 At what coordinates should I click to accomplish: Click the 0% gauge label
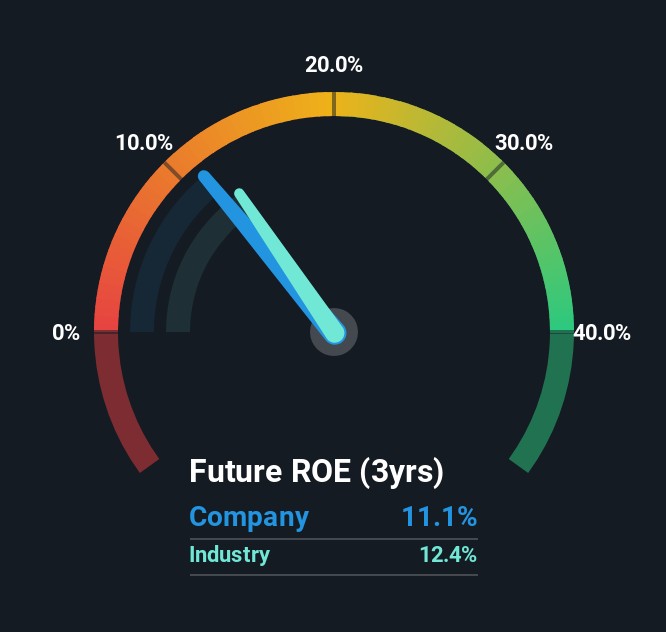66,333
